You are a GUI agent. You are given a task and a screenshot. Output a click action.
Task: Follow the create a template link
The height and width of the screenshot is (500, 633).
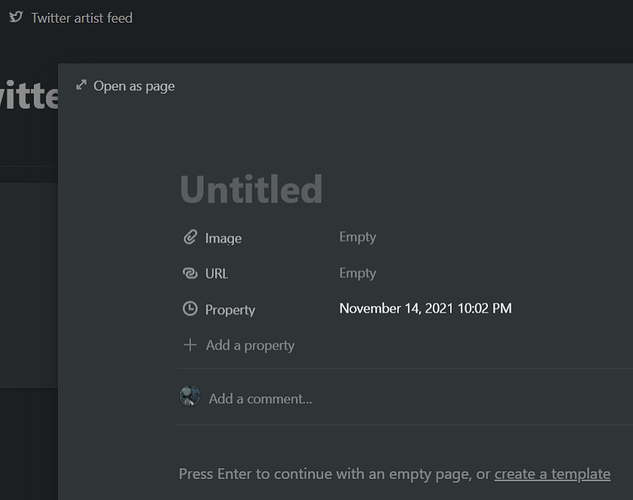552,474
